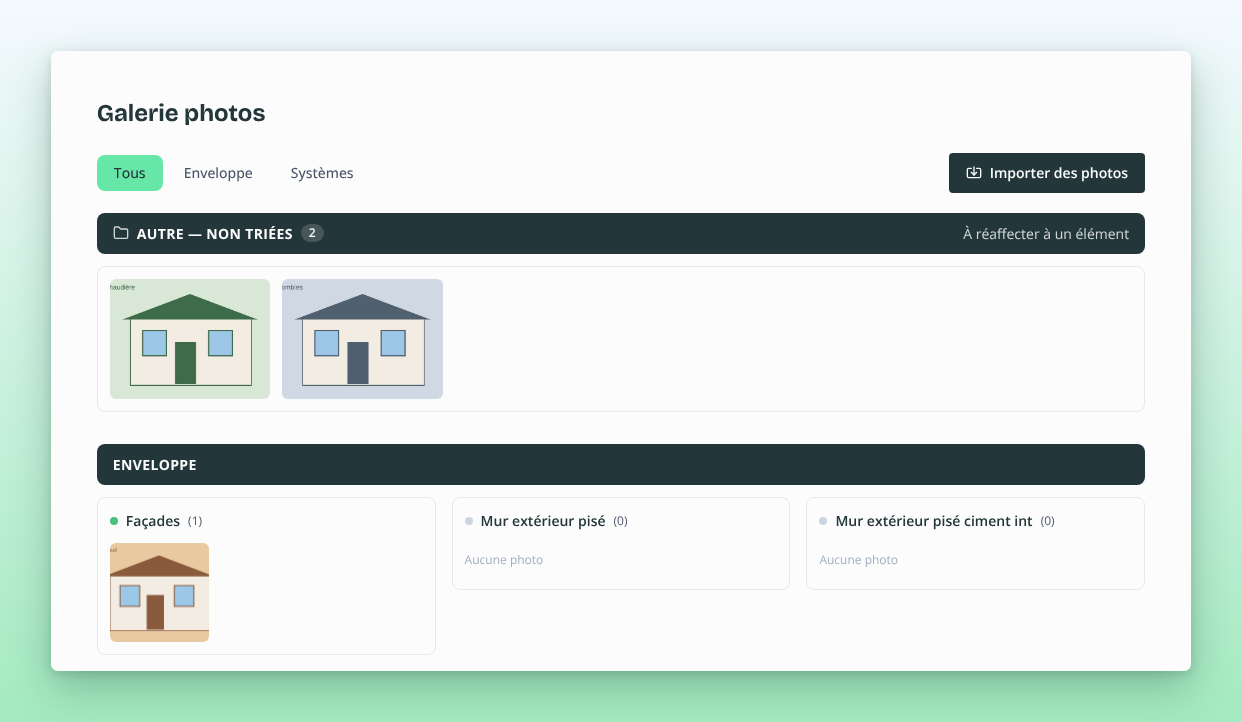The image size is (1242, 722).
Task: Click the dark ENVELOPPE section header
Action: coord(621,465)
